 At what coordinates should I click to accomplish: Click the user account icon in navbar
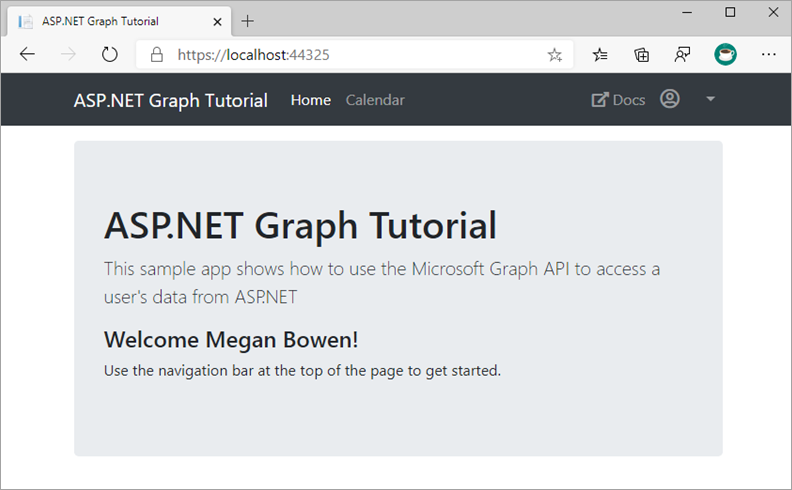coord(670,99)
